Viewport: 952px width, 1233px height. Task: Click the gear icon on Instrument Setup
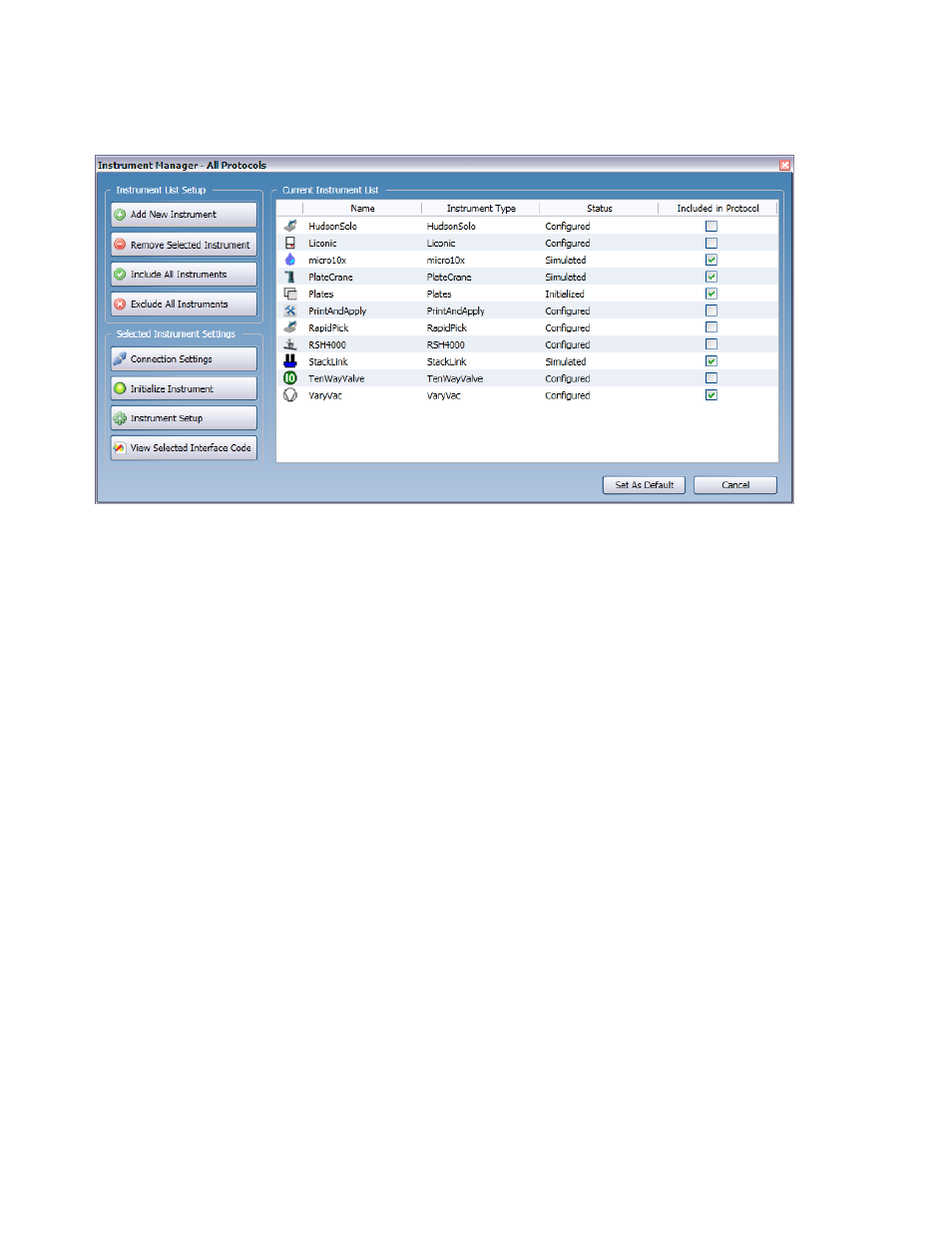pyautogui.click(x=120, y=418)
